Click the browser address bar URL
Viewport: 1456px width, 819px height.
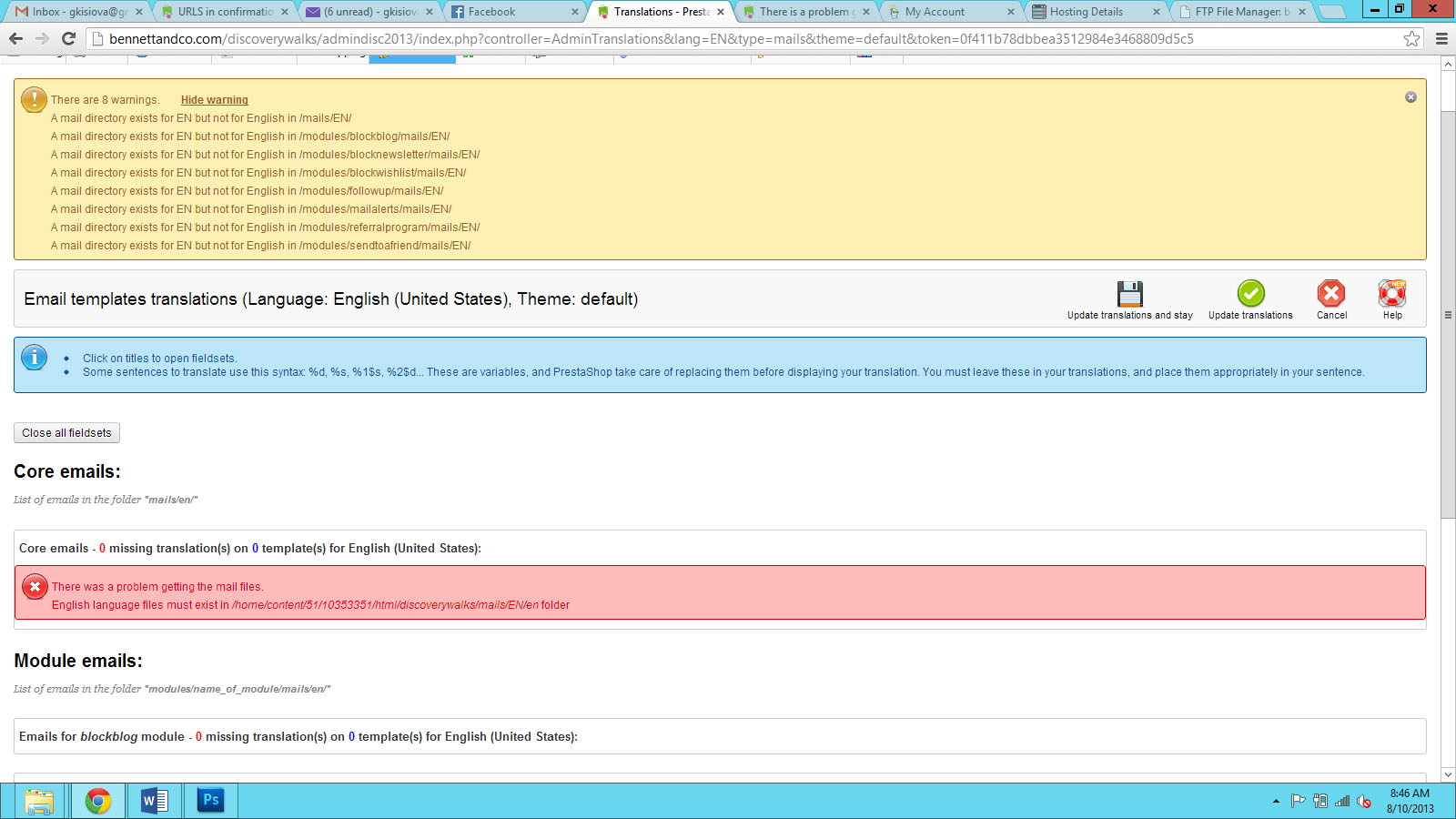(x=652, y=39)
